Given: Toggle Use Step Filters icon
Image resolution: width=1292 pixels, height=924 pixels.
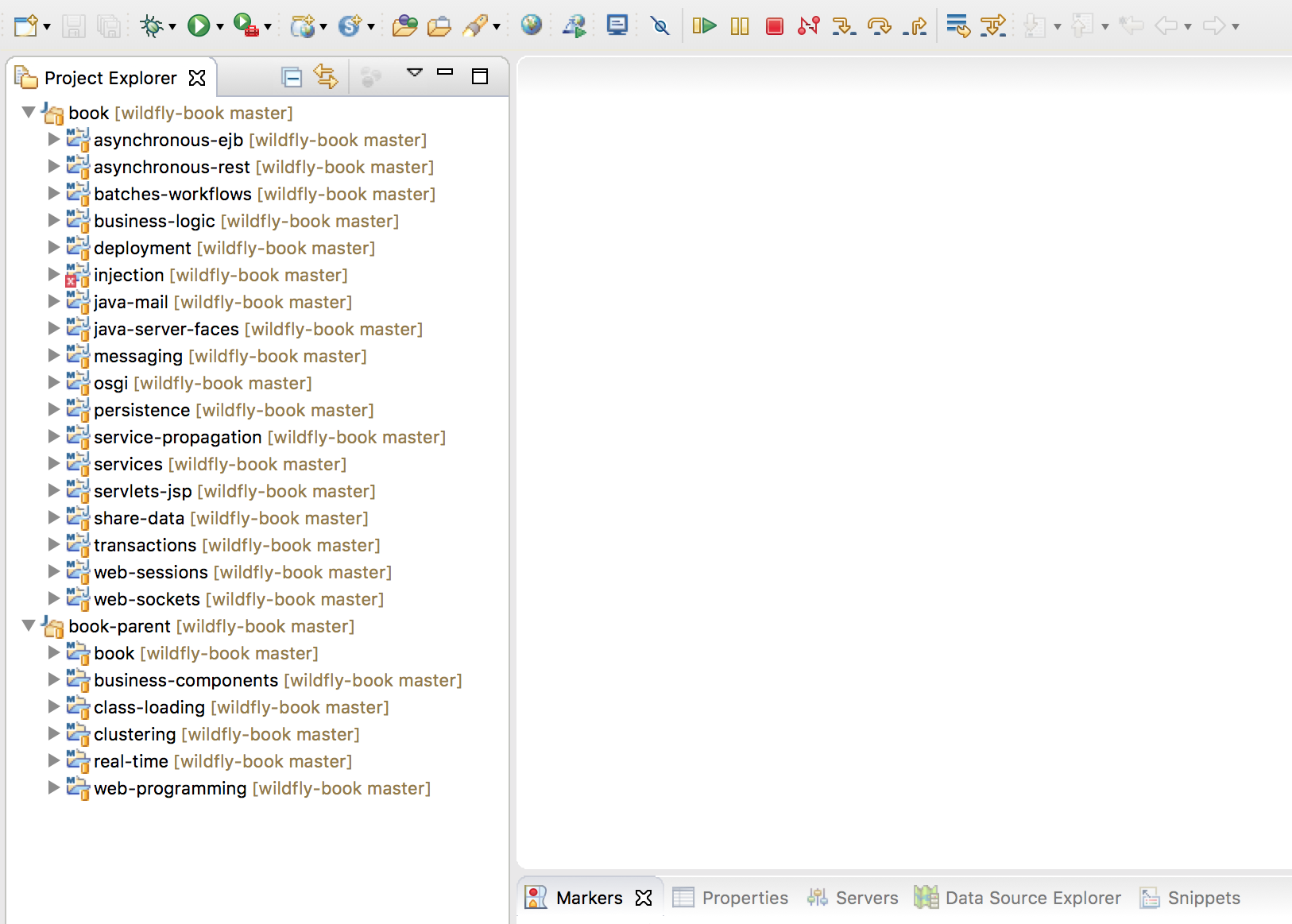Looking at the screenshot, I should coord(993,26).
